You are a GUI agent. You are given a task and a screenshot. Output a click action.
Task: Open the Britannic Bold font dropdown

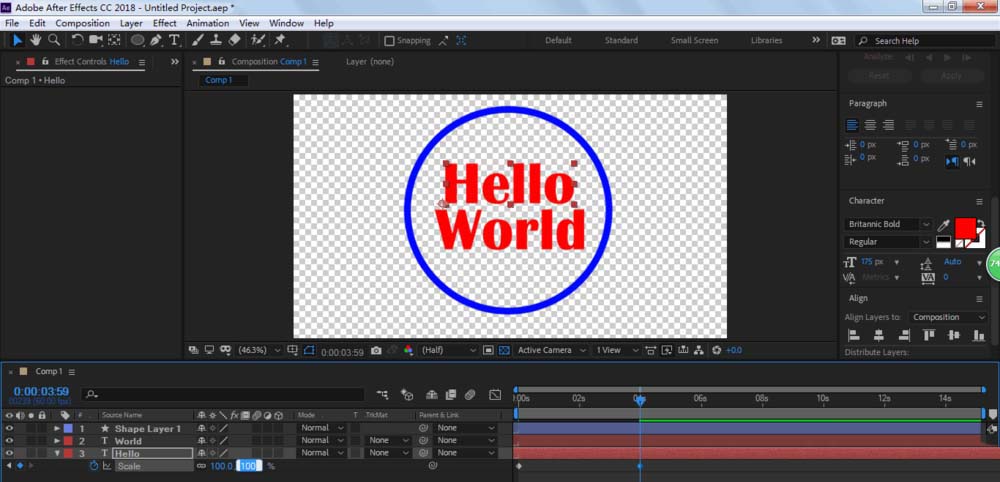(925, 225)
